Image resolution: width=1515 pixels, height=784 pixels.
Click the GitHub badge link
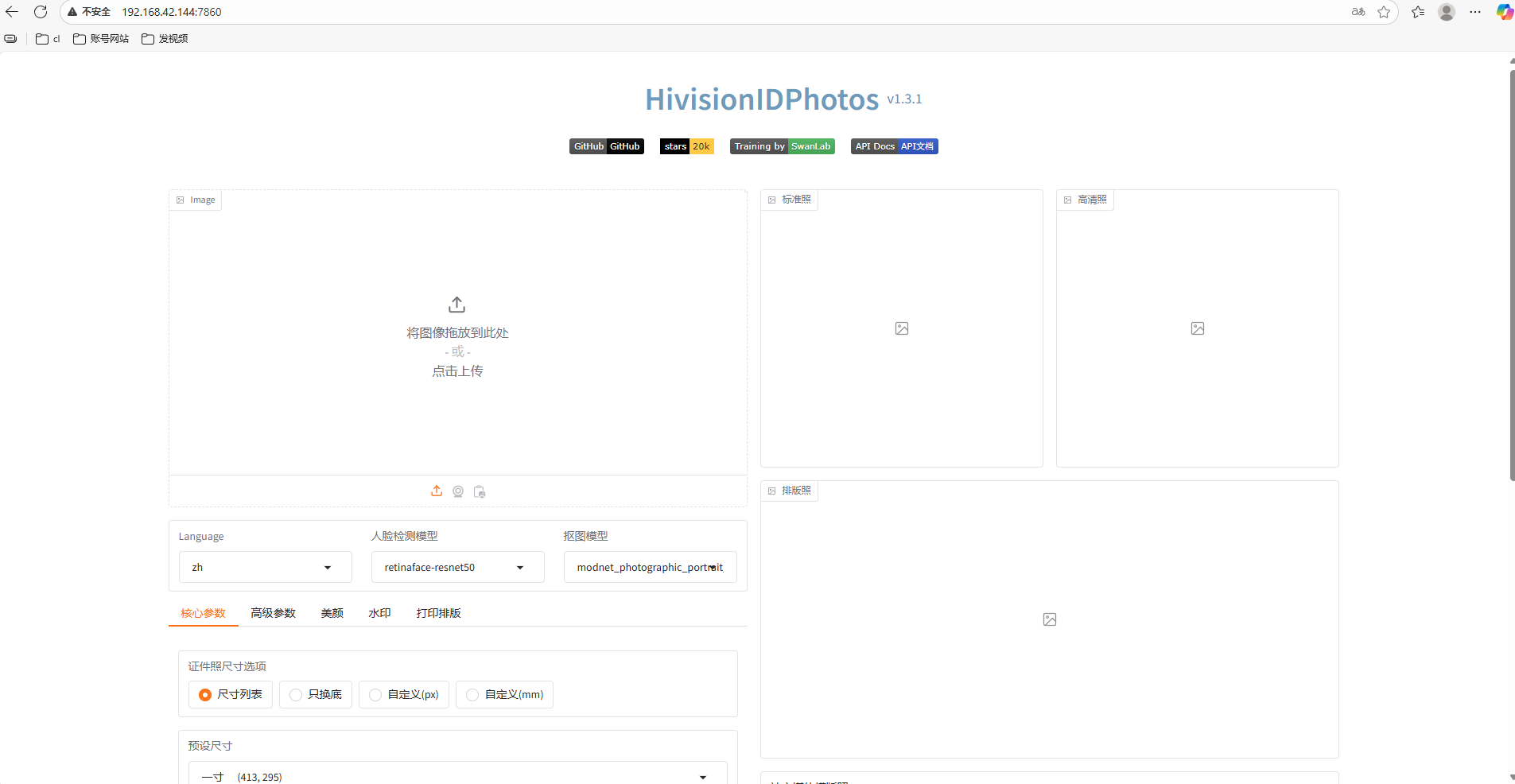(x=606, y=146)
